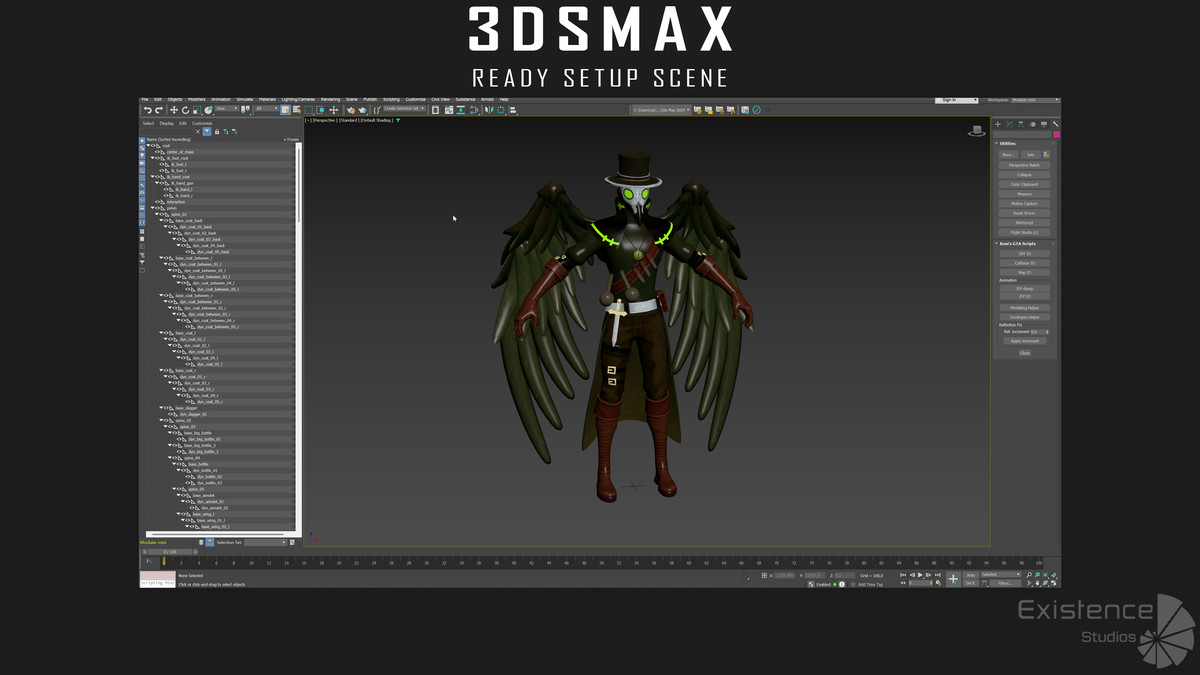This screenshot has height=675, width=1200.
Task: Open the Select by Name dialog icon
Action: point(297,110)
